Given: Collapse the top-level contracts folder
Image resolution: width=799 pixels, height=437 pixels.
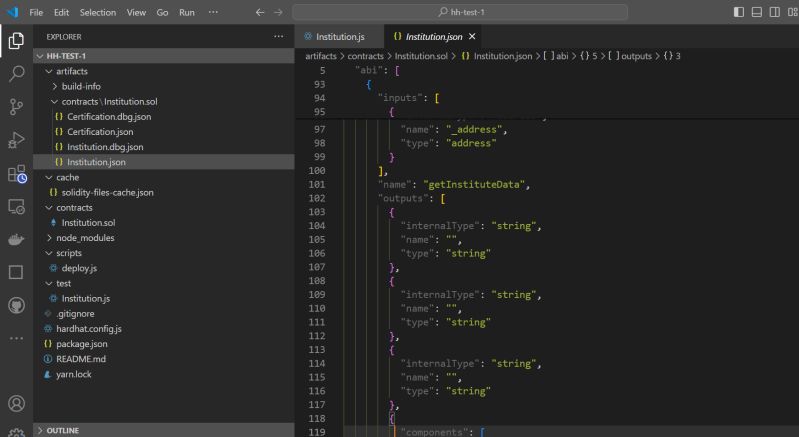Looking at the screenshot, I should 164,207.
